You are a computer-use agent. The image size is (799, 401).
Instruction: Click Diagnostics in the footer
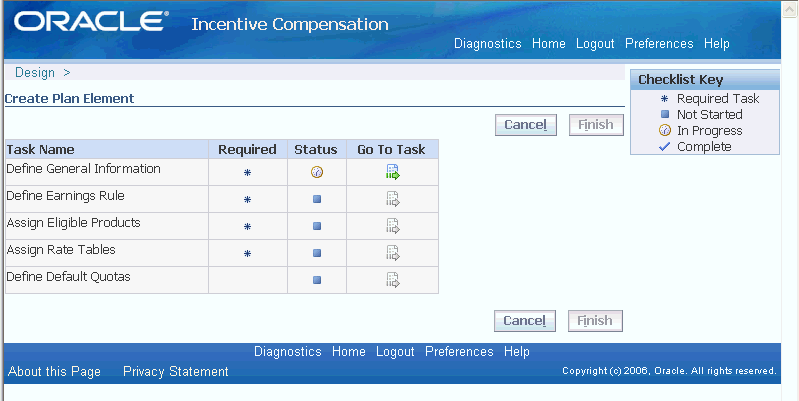(x=287, y=352)
